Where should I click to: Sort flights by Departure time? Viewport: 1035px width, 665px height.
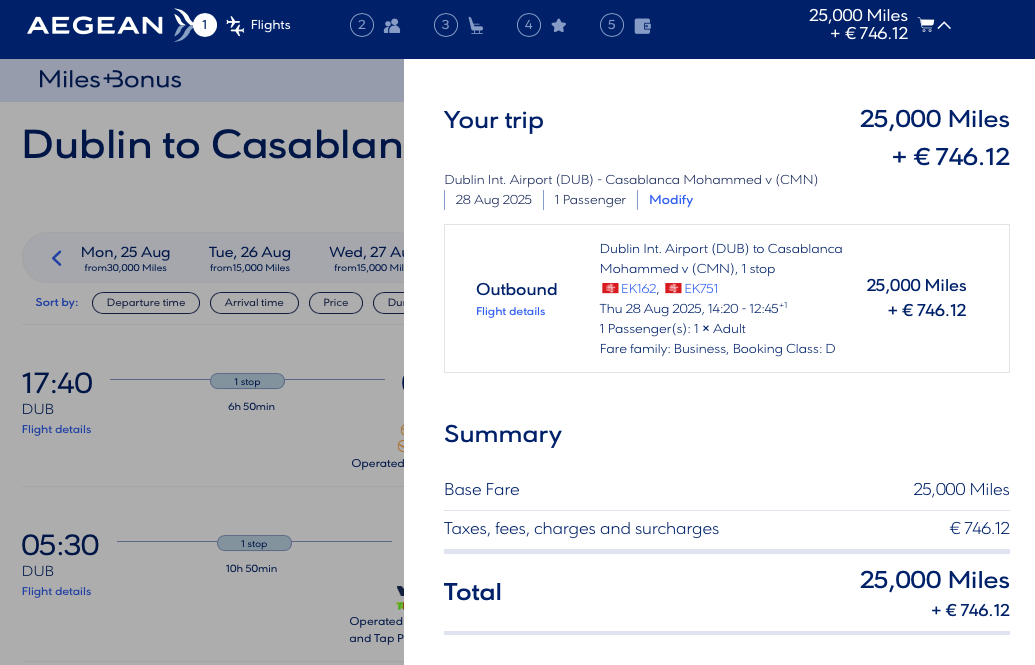tap(146, 302)
